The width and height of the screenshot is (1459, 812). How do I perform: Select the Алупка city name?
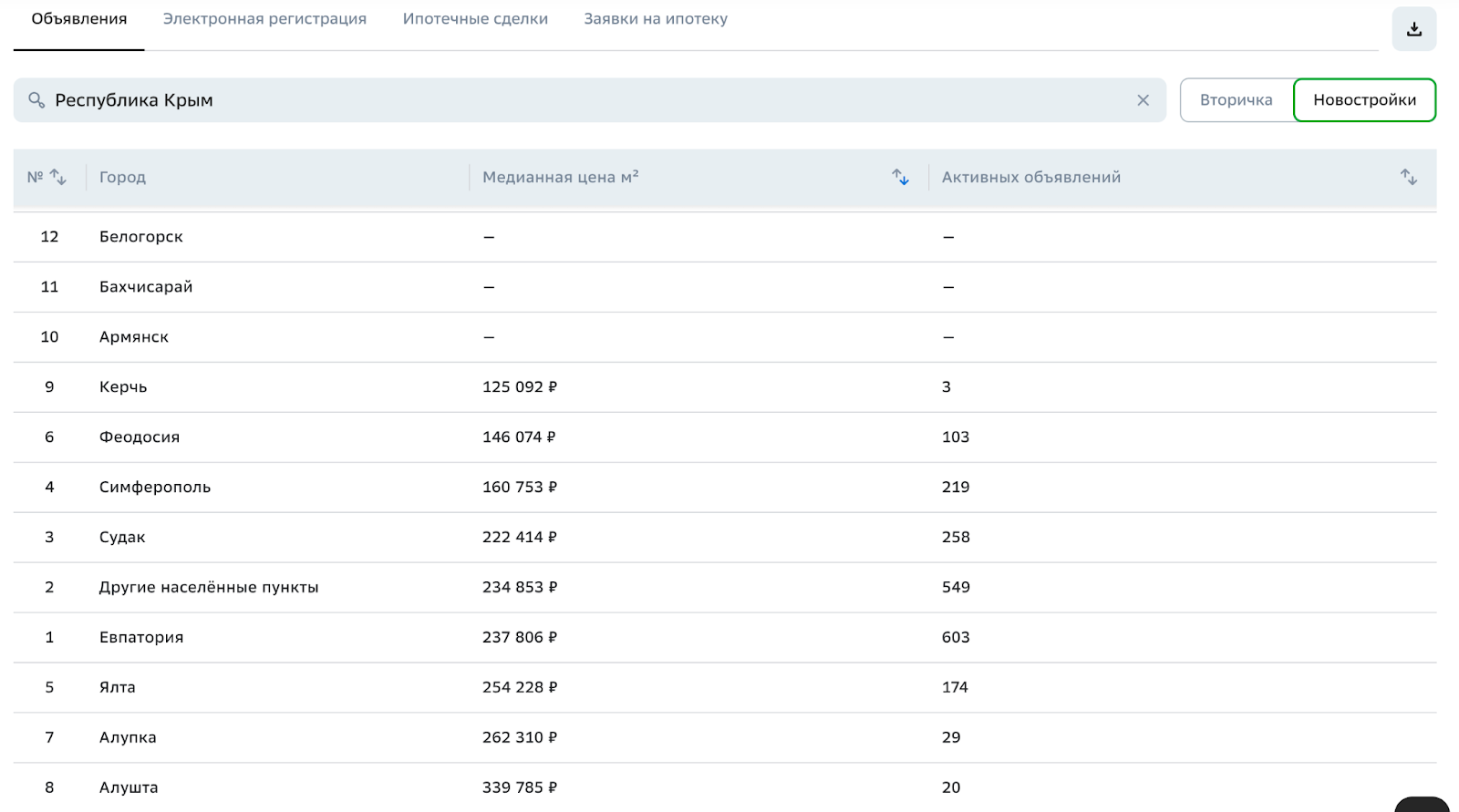[x=128, y=738]
